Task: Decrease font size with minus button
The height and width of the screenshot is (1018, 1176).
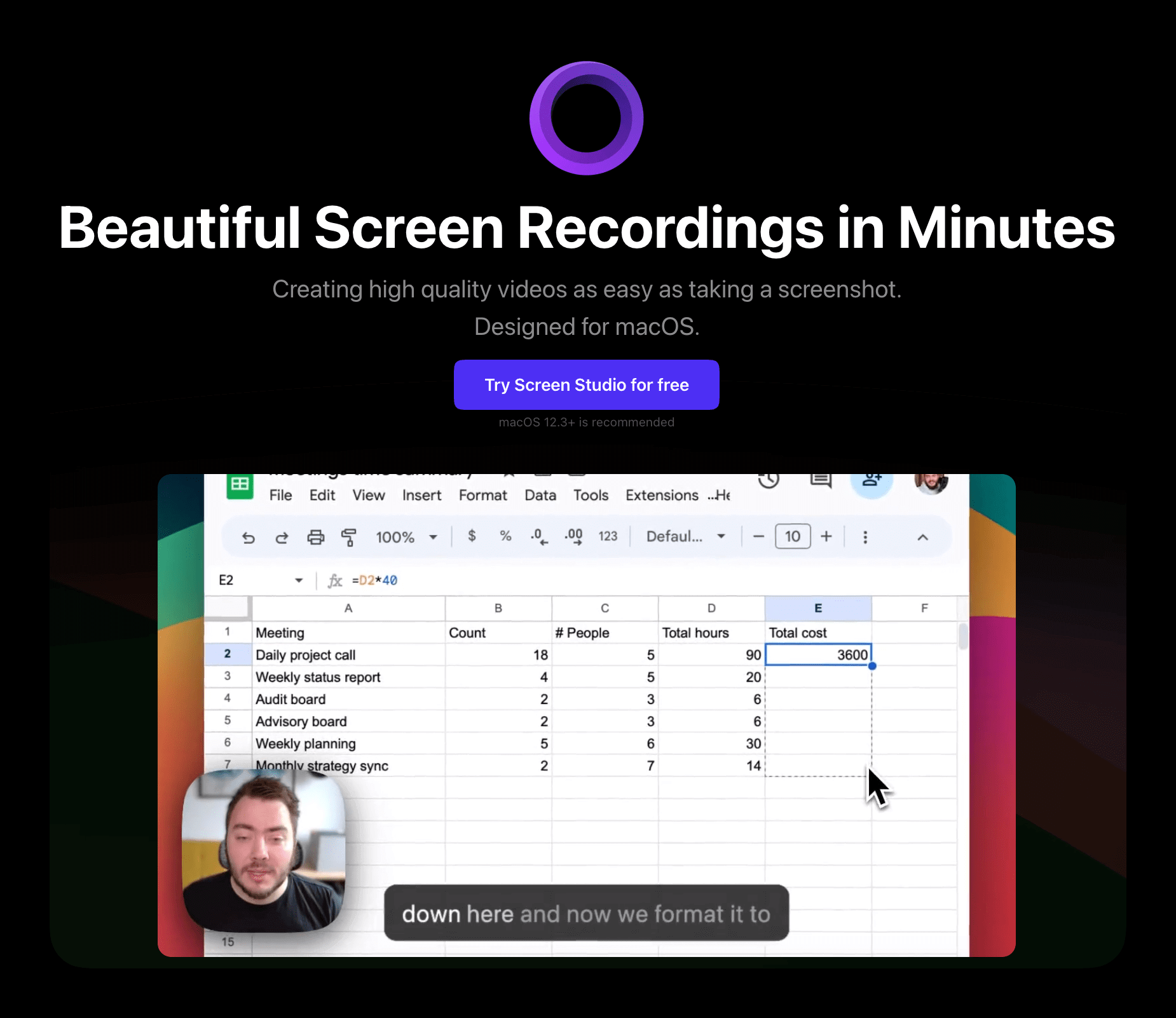Action: (758, 536)
